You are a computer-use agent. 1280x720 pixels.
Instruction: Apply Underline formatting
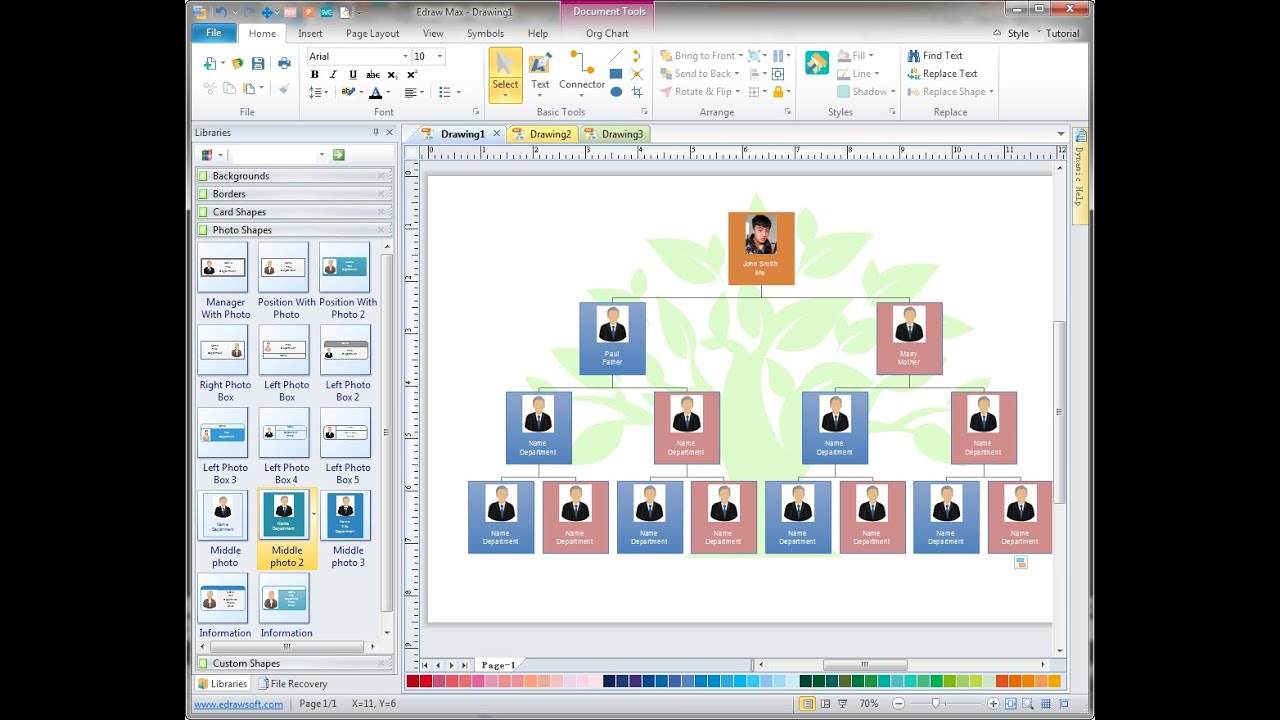tap(353, 74)
